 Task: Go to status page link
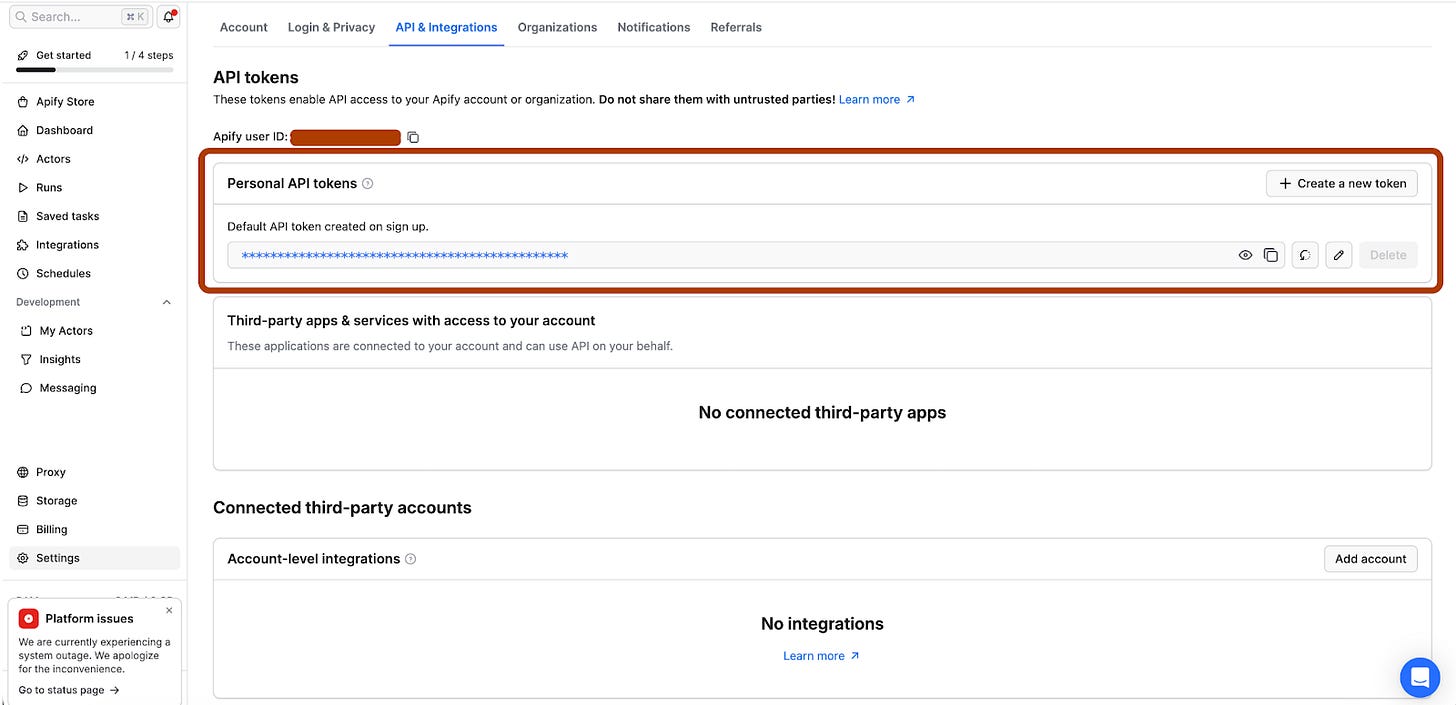pos(69,690)
